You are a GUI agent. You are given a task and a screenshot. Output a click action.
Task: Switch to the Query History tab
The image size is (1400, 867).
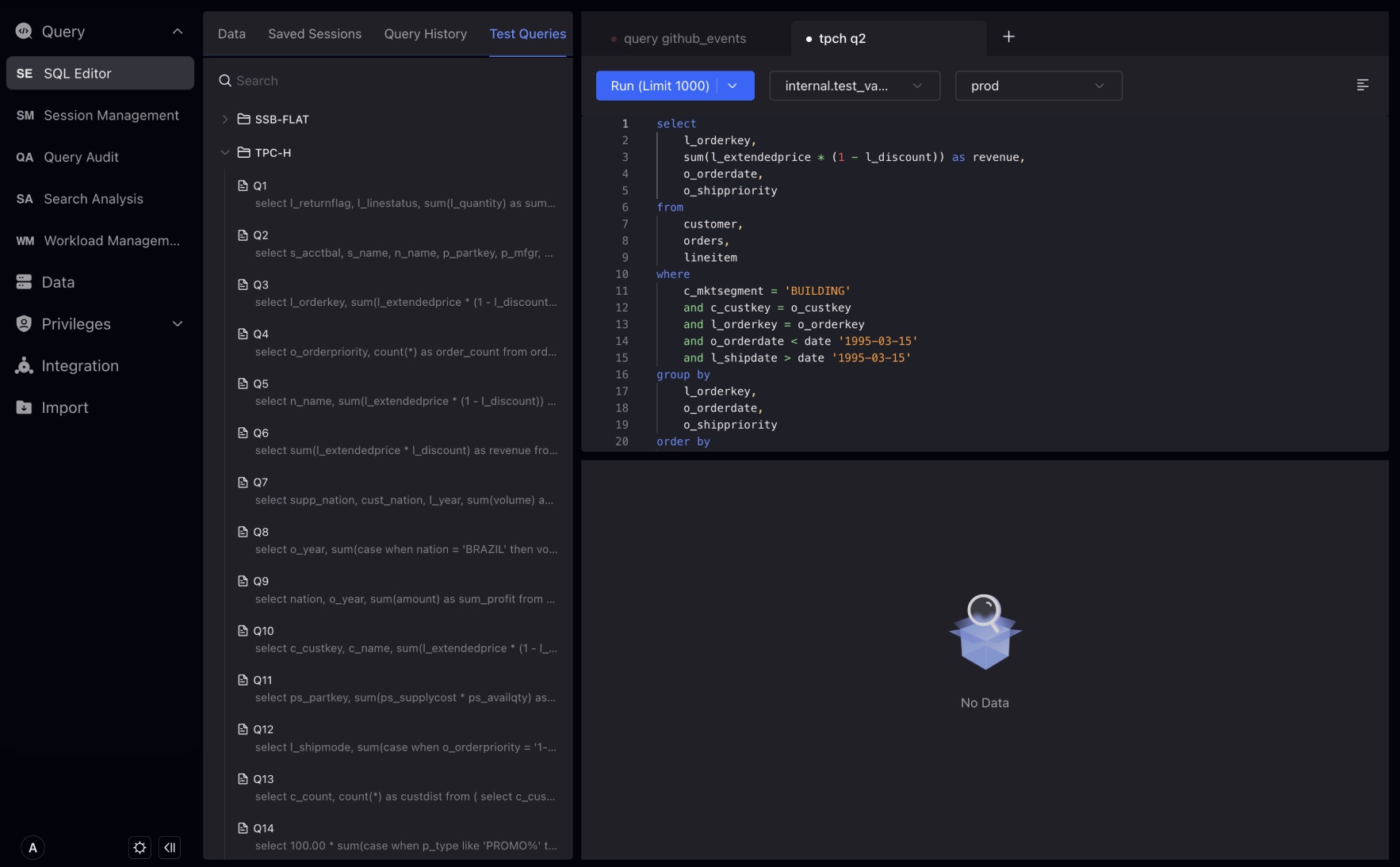point(425,33)
